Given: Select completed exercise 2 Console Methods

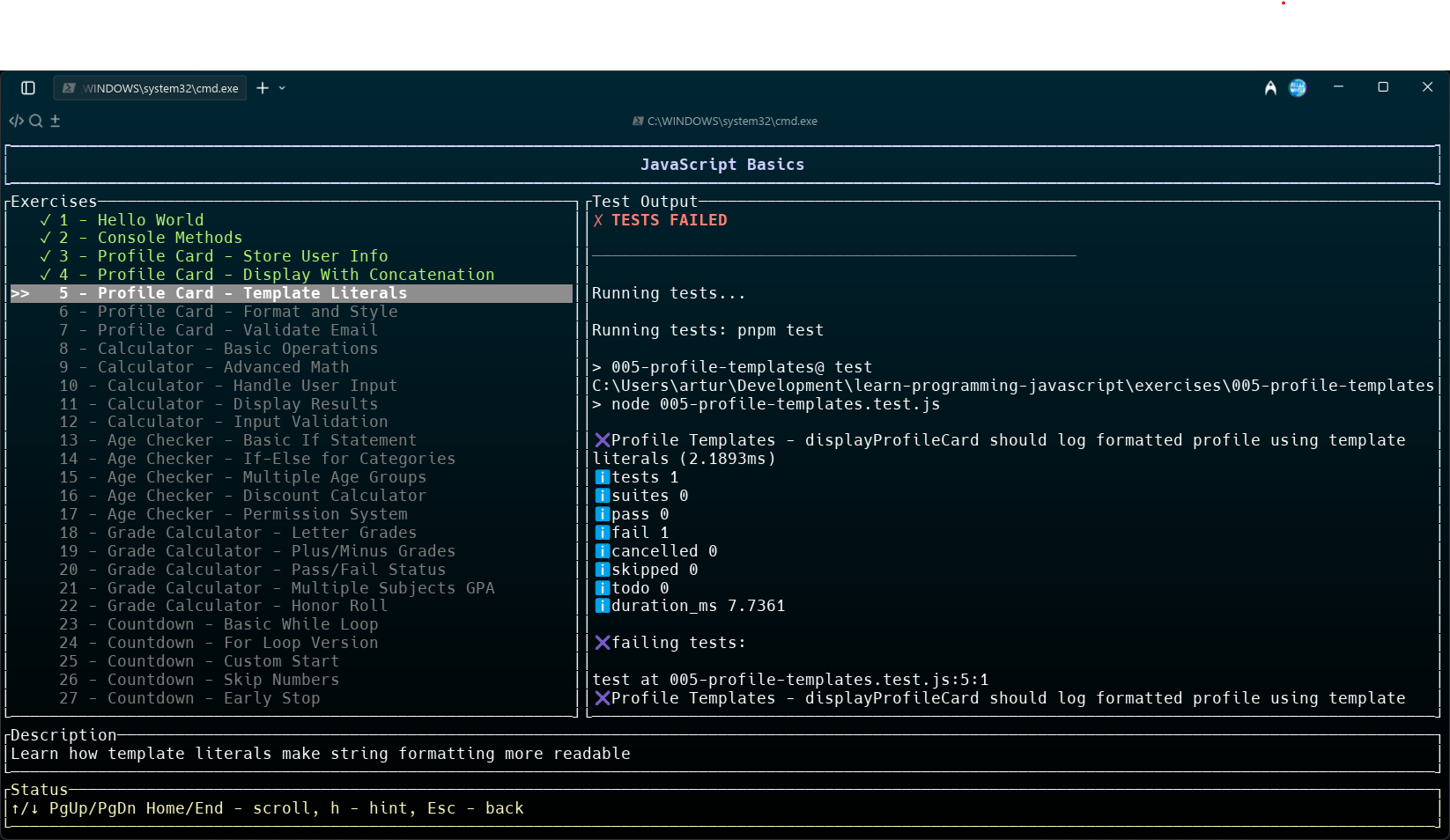Looking at the screenshot, I should (169, 238).
